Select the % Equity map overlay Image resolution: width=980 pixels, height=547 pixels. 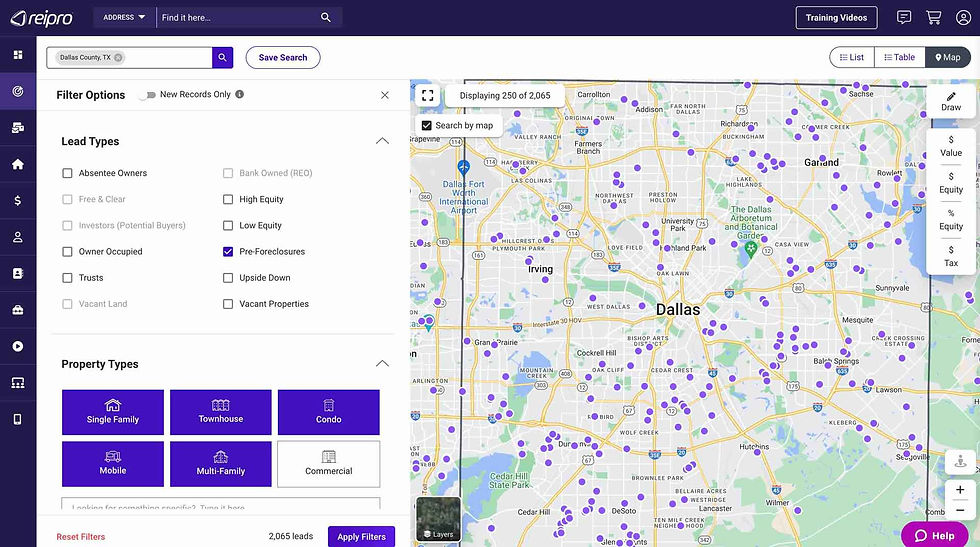point(951,219)
